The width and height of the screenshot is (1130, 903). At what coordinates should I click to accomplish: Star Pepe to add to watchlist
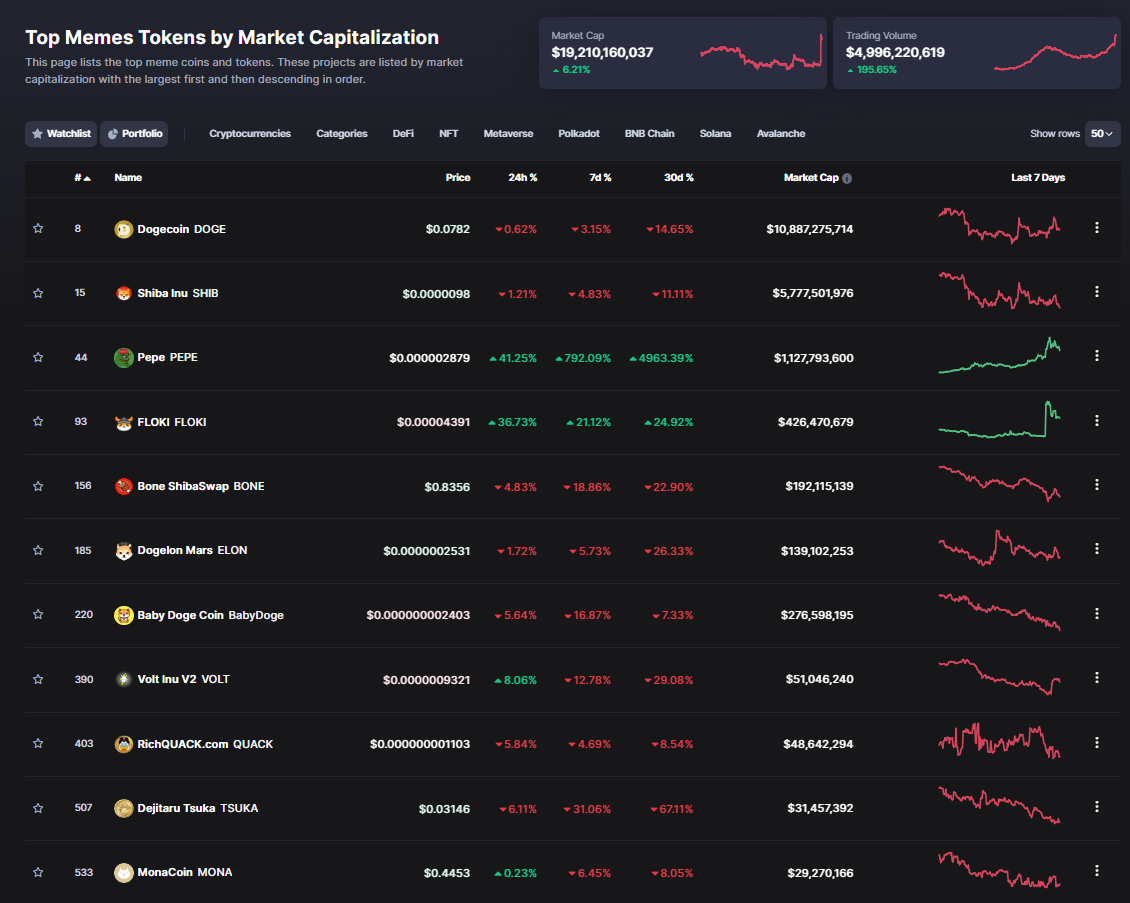click(38, 357)
